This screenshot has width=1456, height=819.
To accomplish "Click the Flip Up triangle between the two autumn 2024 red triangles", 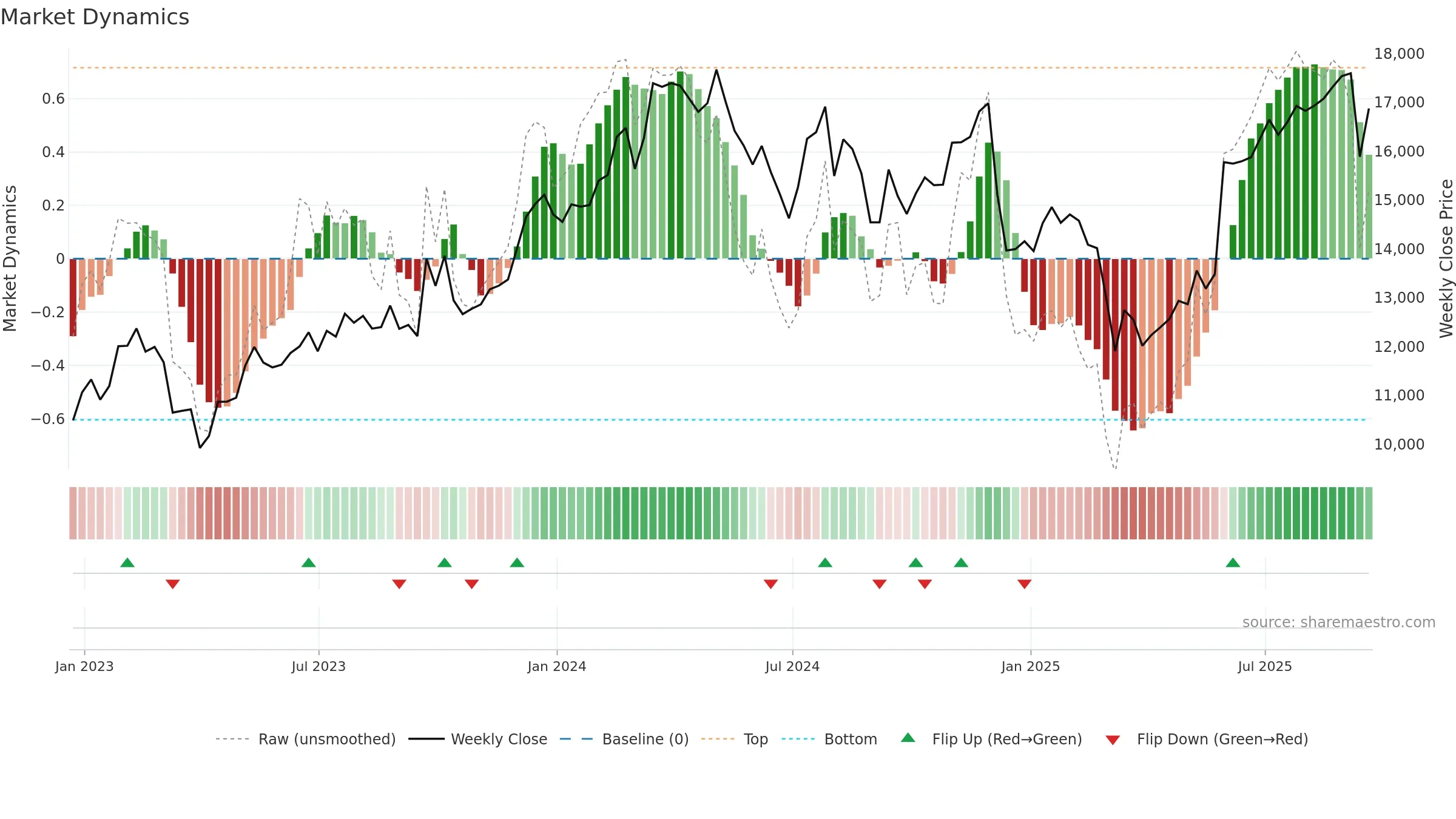I will point(916,562).
